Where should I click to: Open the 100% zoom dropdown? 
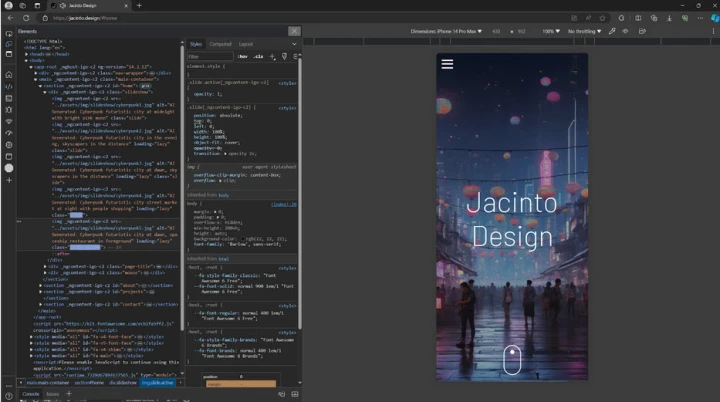551,31
